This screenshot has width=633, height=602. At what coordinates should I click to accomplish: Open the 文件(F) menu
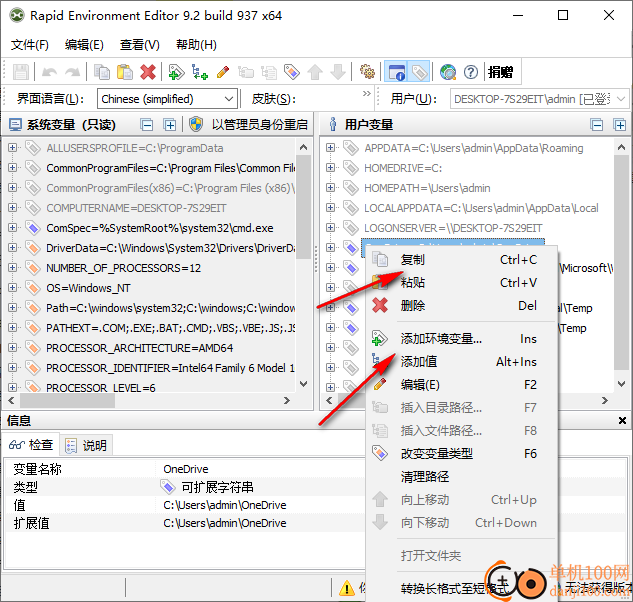(x=30, y=44)
